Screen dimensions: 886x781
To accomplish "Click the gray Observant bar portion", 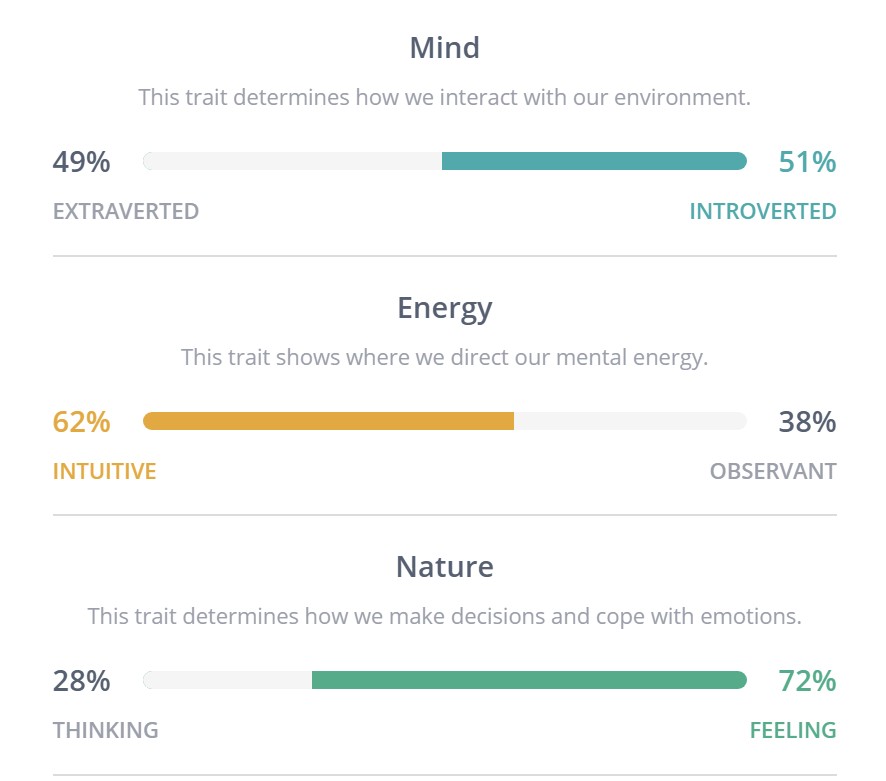I will click(x=630, y=421).
